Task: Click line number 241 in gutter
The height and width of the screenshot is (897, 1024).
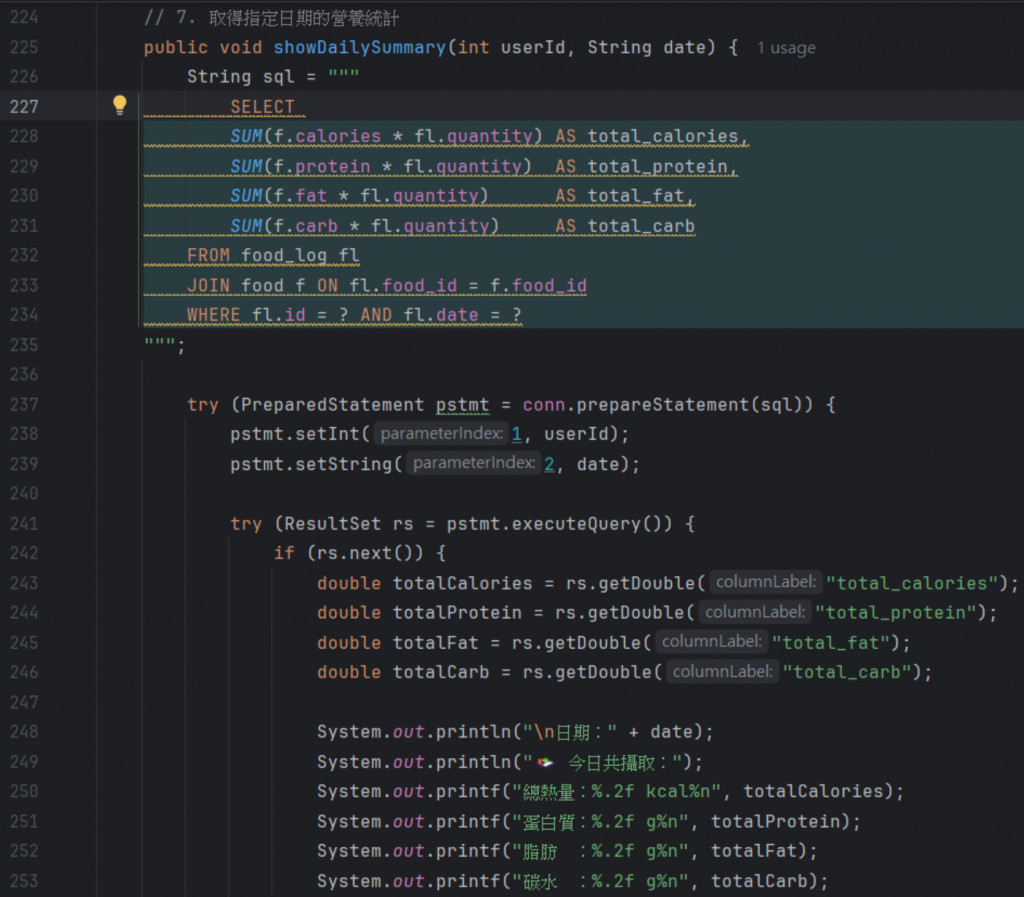Action: (x=24, y=524)
